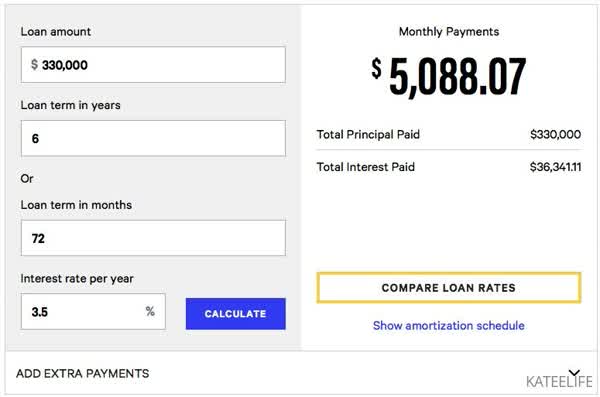Click the blue CALCULATE button
Screen dimensions: 600x397
coord(235,314)
